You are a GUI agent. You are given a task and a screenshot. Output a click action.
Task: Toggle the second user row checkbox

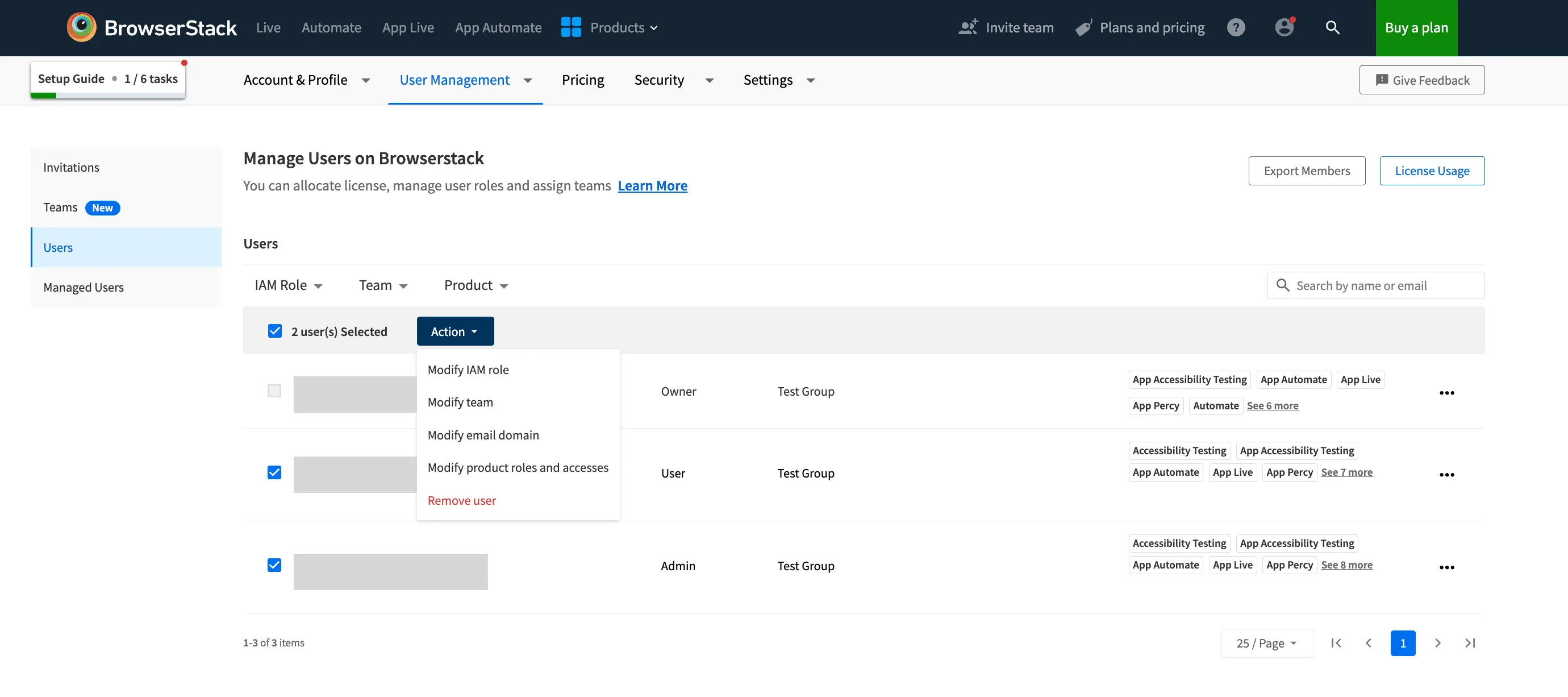coord(275,471)
